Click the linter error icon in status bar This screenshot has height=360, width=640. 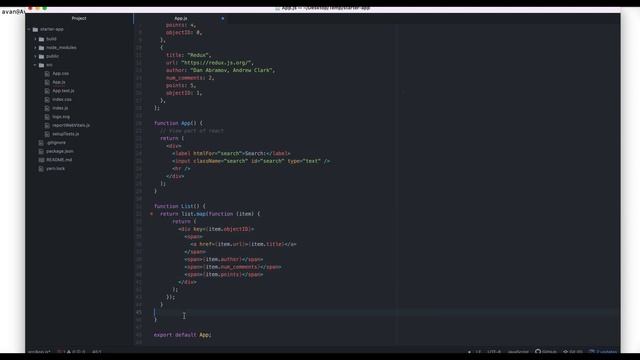click(x=60, y=351)
